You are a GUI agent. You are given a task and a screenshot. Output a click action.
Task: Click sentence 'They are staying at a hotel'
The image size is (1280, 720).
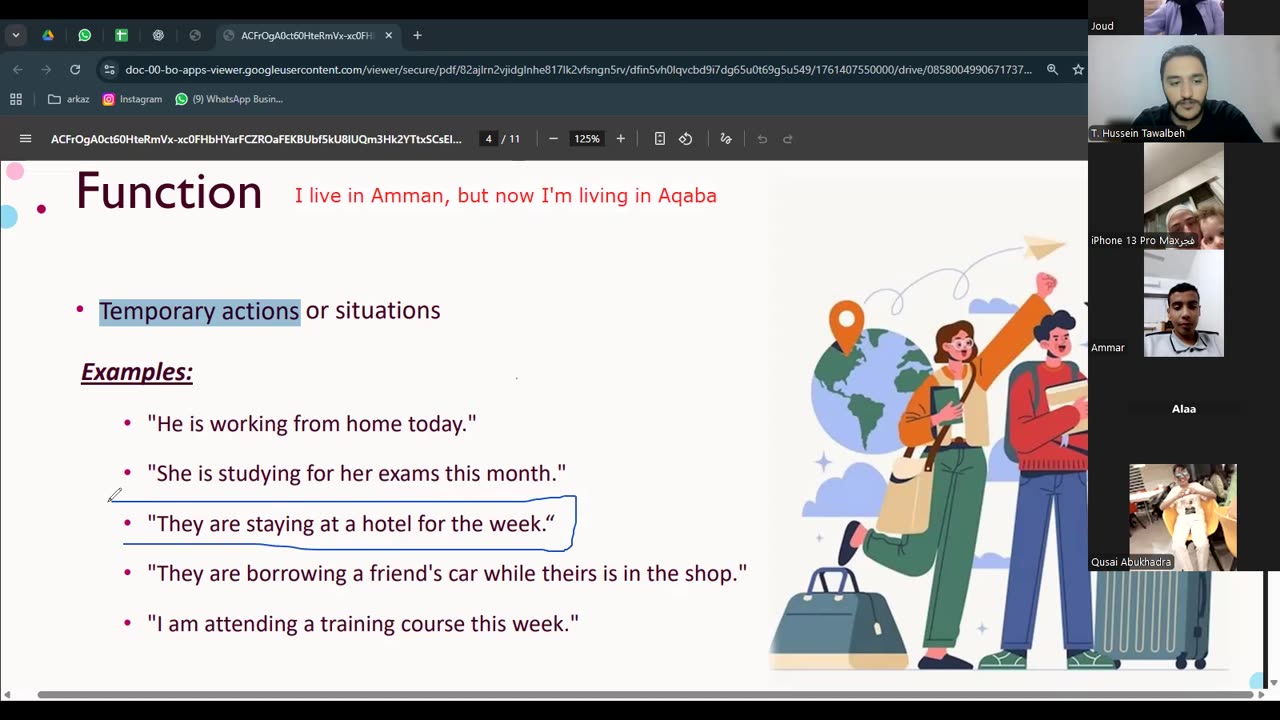[x=351, y=524]
